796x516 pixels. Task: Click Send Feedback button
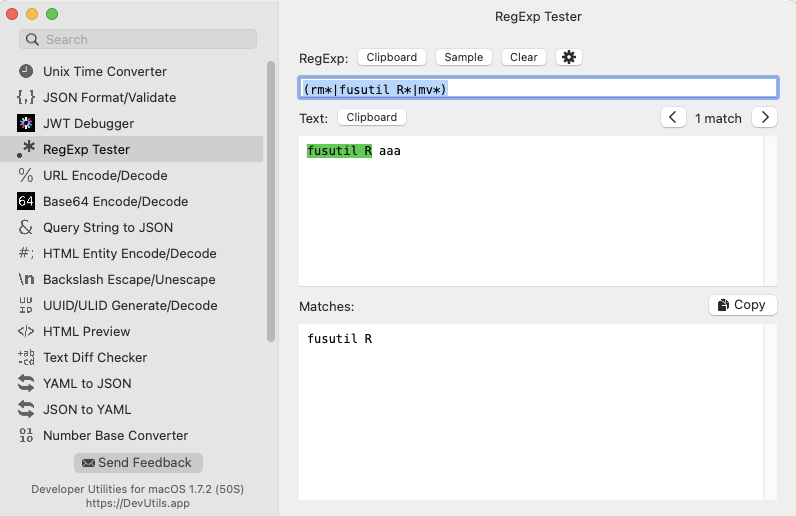tap(138, 463)
